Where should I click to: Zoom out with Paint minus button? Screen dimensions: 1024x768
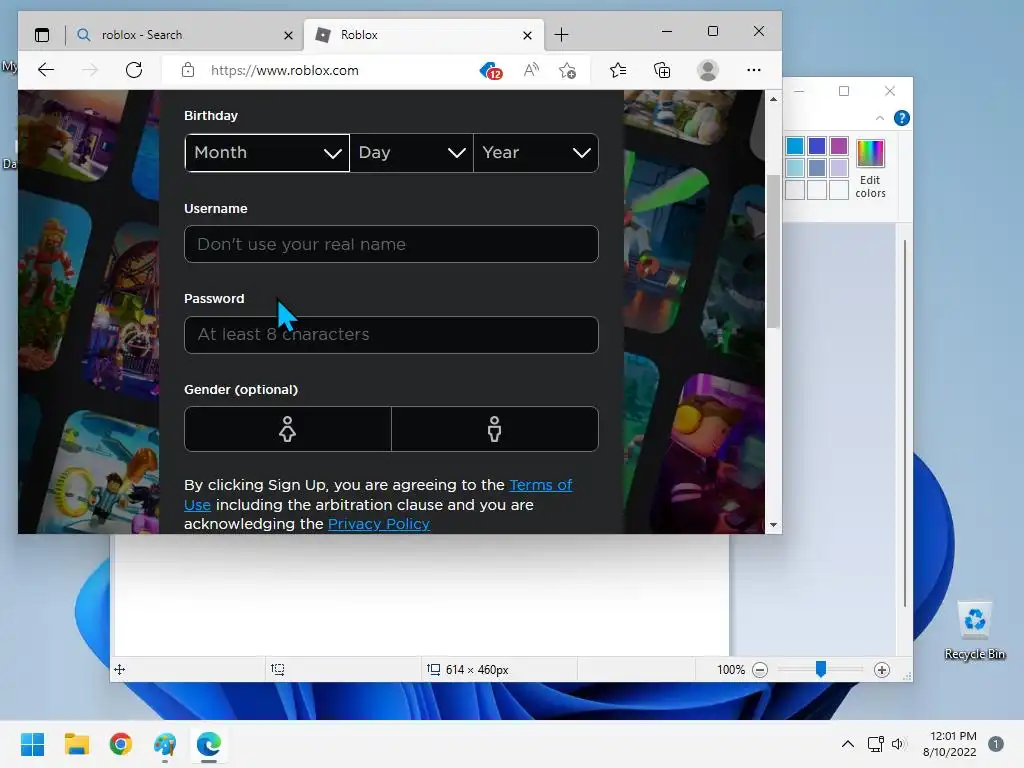(760, 669)
